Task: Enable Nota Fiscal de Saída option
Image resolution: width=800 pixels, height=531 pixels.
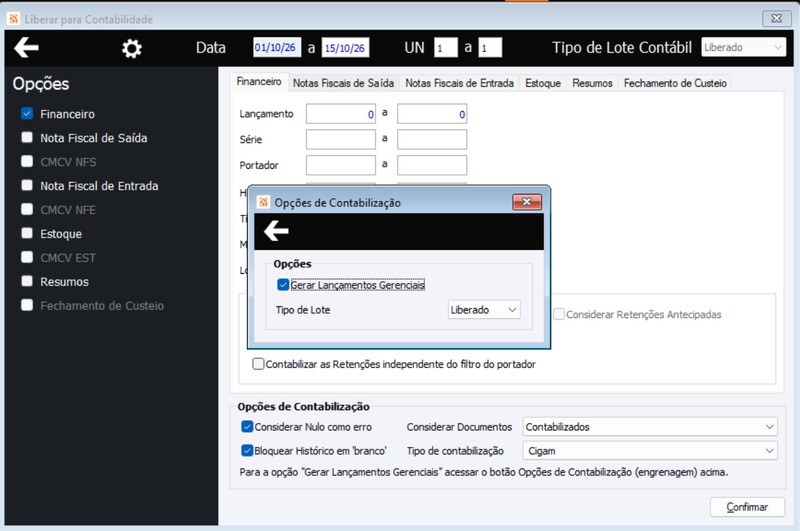Action: [27, 137]
